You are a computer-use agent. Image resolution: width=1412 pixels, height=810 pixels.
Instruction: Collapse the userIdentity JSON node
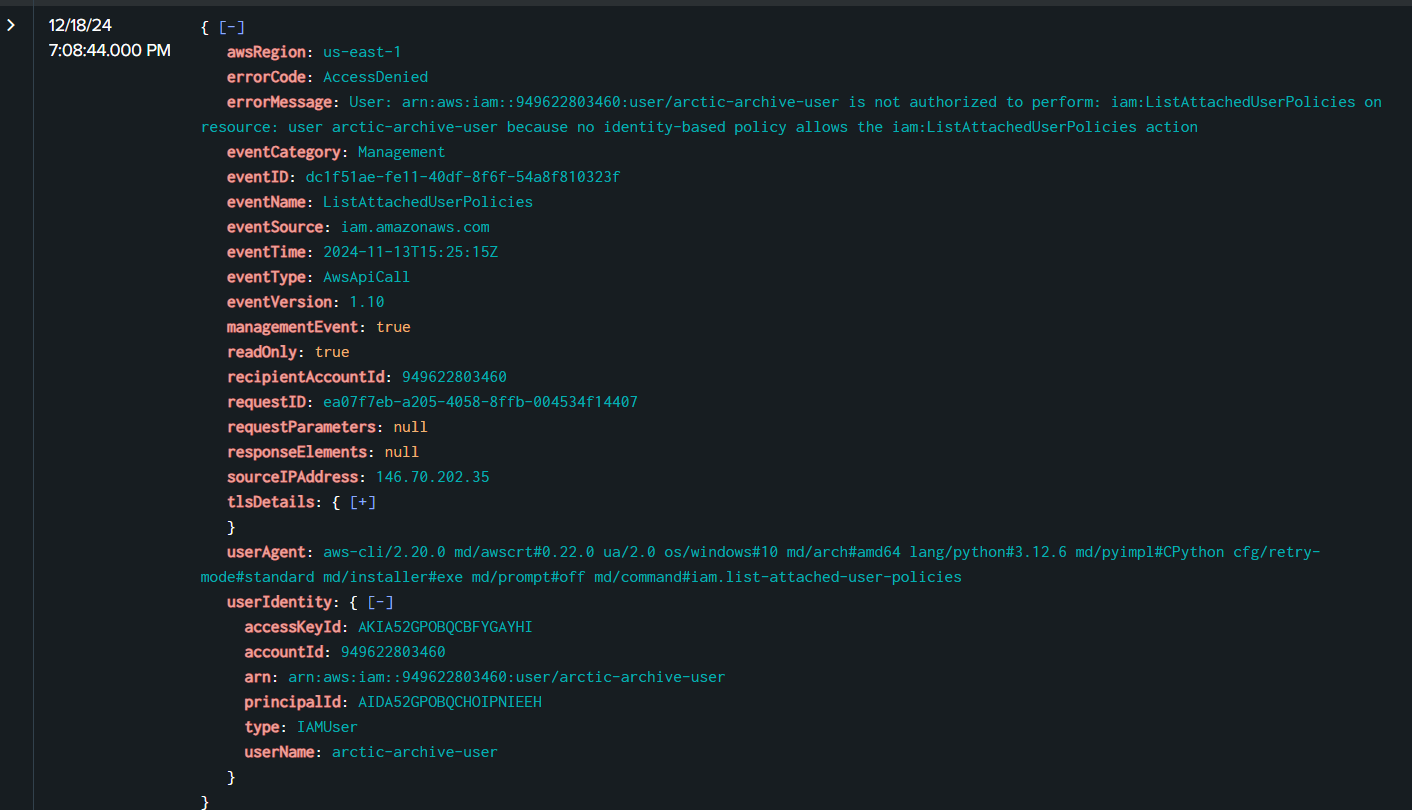(x=380, y=602)
